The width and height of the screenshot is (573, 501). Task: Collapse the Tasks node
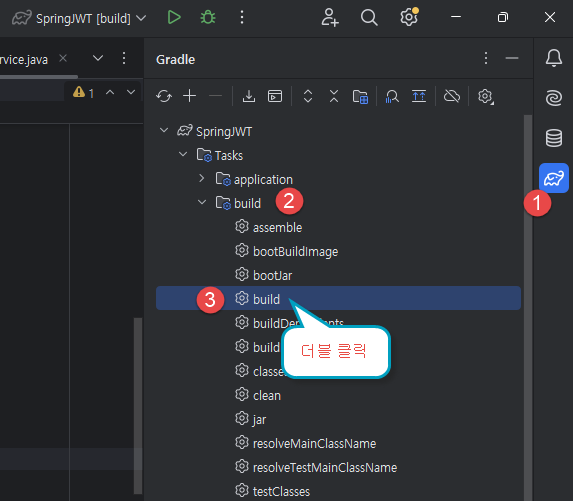point(183,155)
